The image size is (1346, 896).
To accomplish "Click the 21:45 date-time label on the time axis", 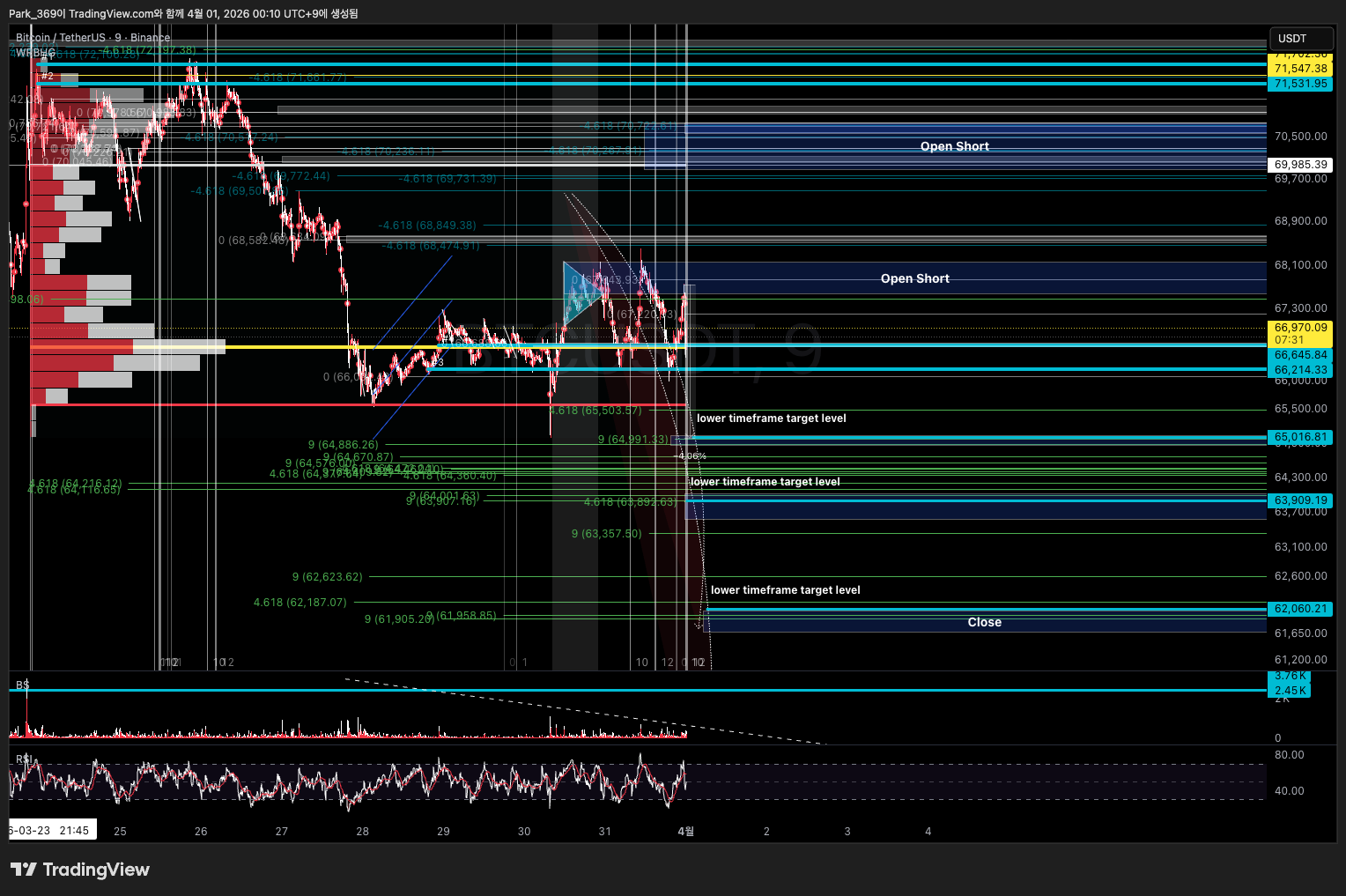I will pyautogui.click(x=53, y=831).
